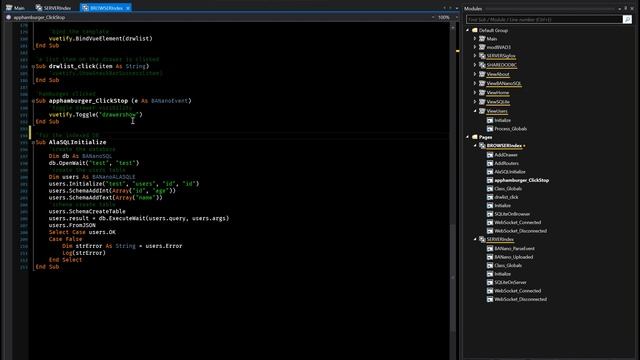
Task: Go to WebSocket_Connected under SERVERIndex
Action: click(x=518, y=291)
